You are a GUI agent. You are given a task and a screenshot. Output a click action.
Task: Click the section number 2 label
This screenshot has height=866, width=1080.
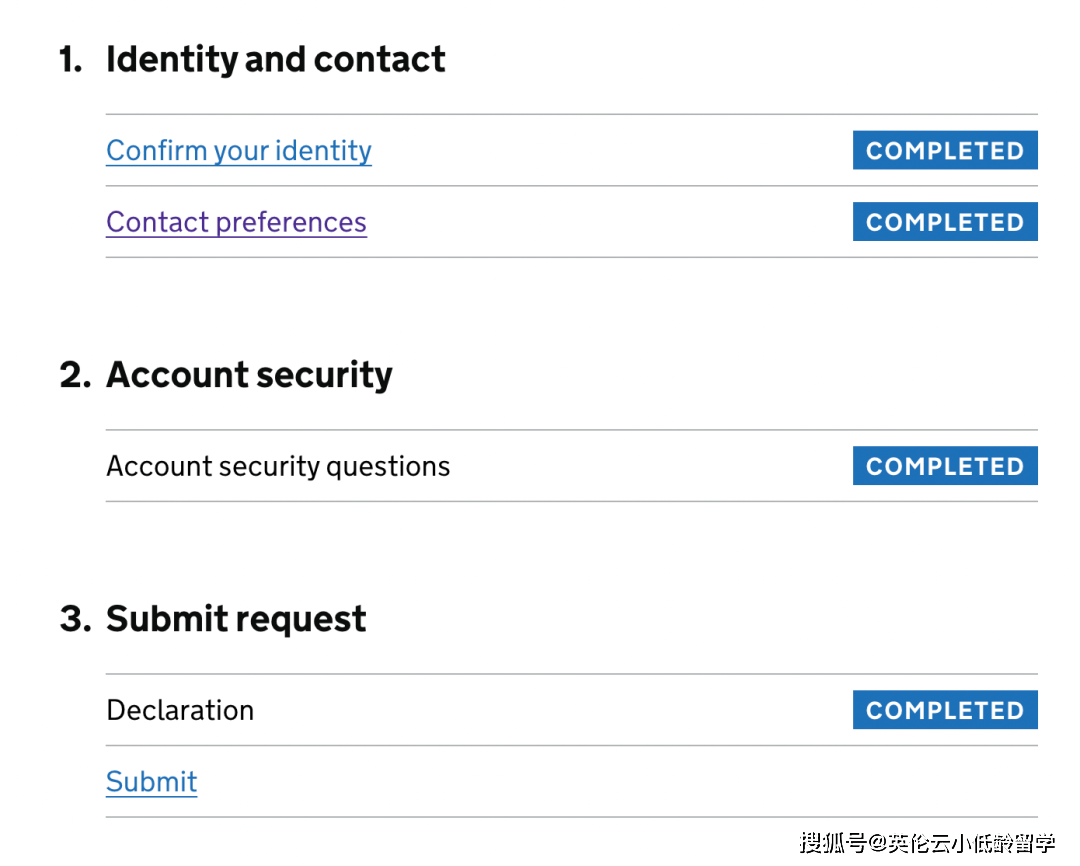click(75, 375)
